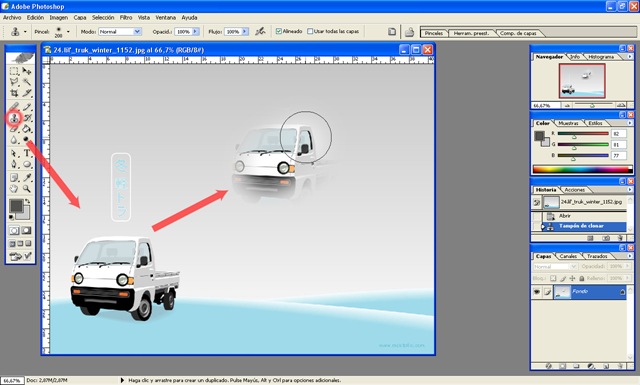640x385 pixels.
Task: Open the Navegador panel flyout menu
Action: click(629, 57)
